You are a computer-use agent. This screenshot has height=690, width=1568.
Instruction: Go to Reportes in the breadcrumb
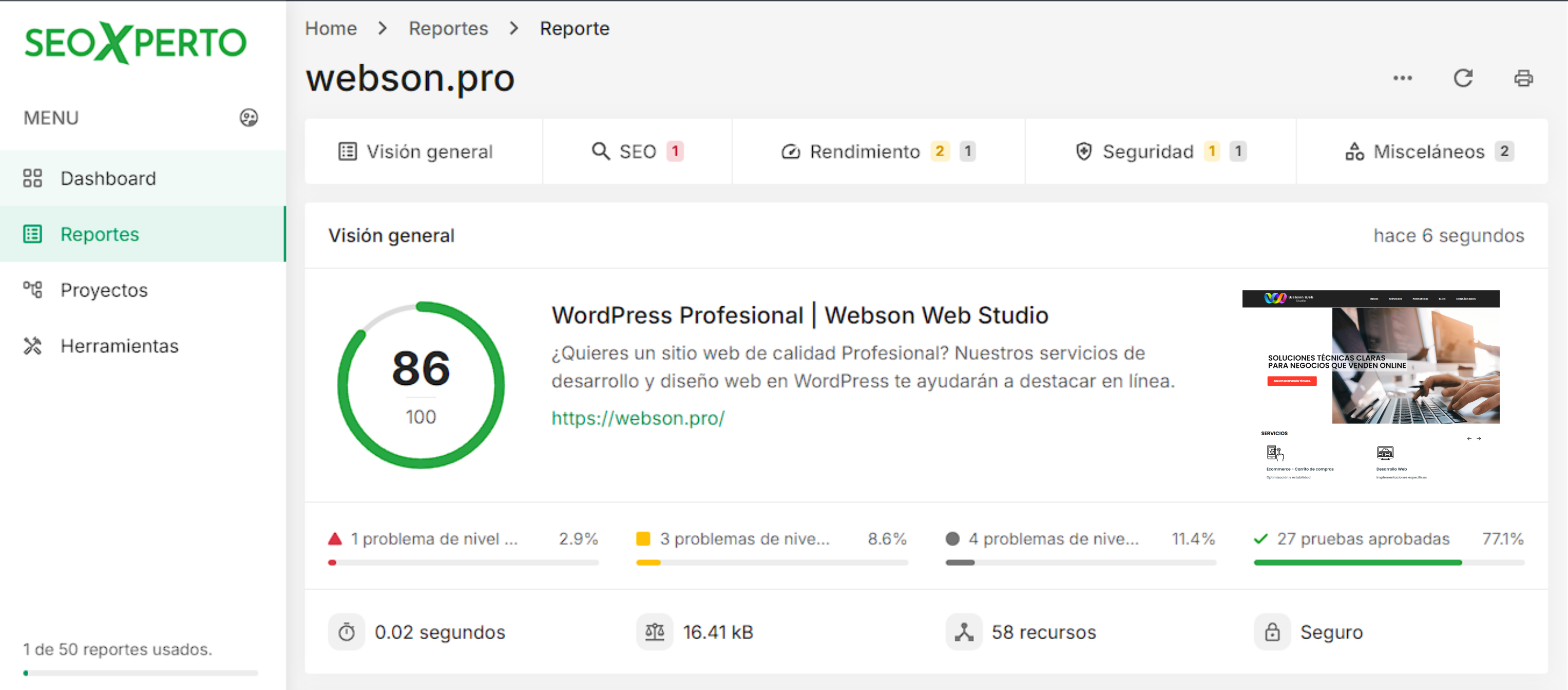pos(449,28)
